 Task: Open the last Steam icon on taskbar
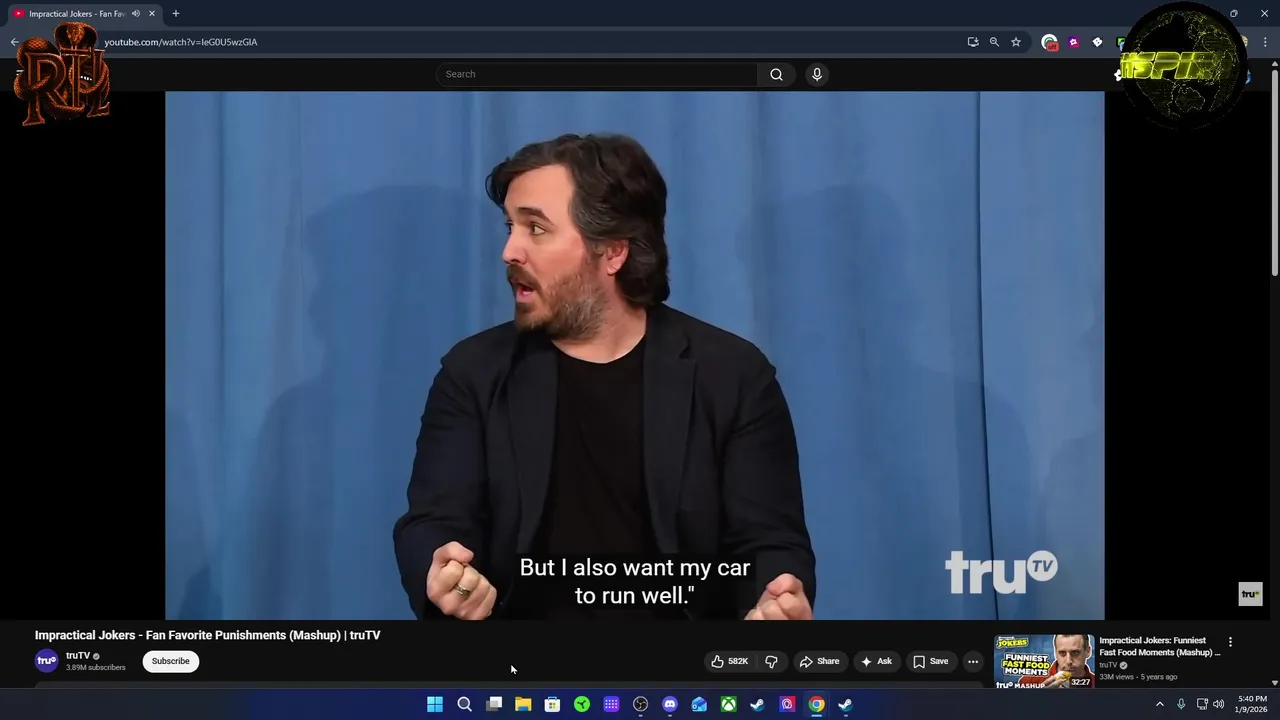(846, 705)
